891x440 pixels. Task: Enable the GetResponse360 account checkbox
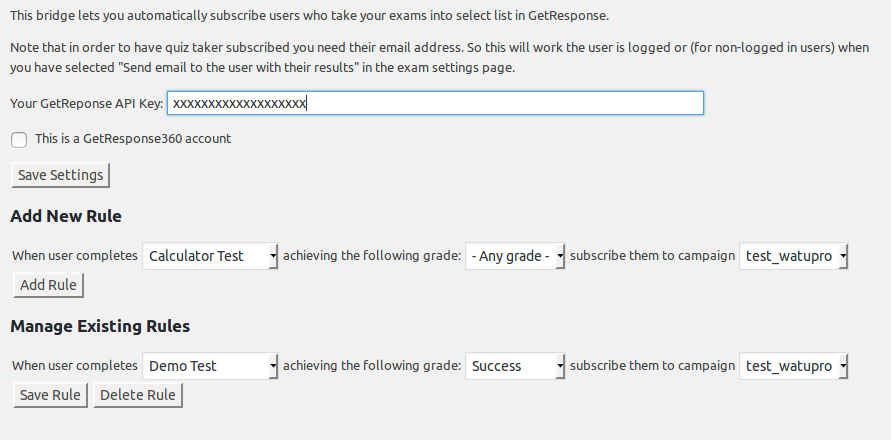click(x=19, y=140)
